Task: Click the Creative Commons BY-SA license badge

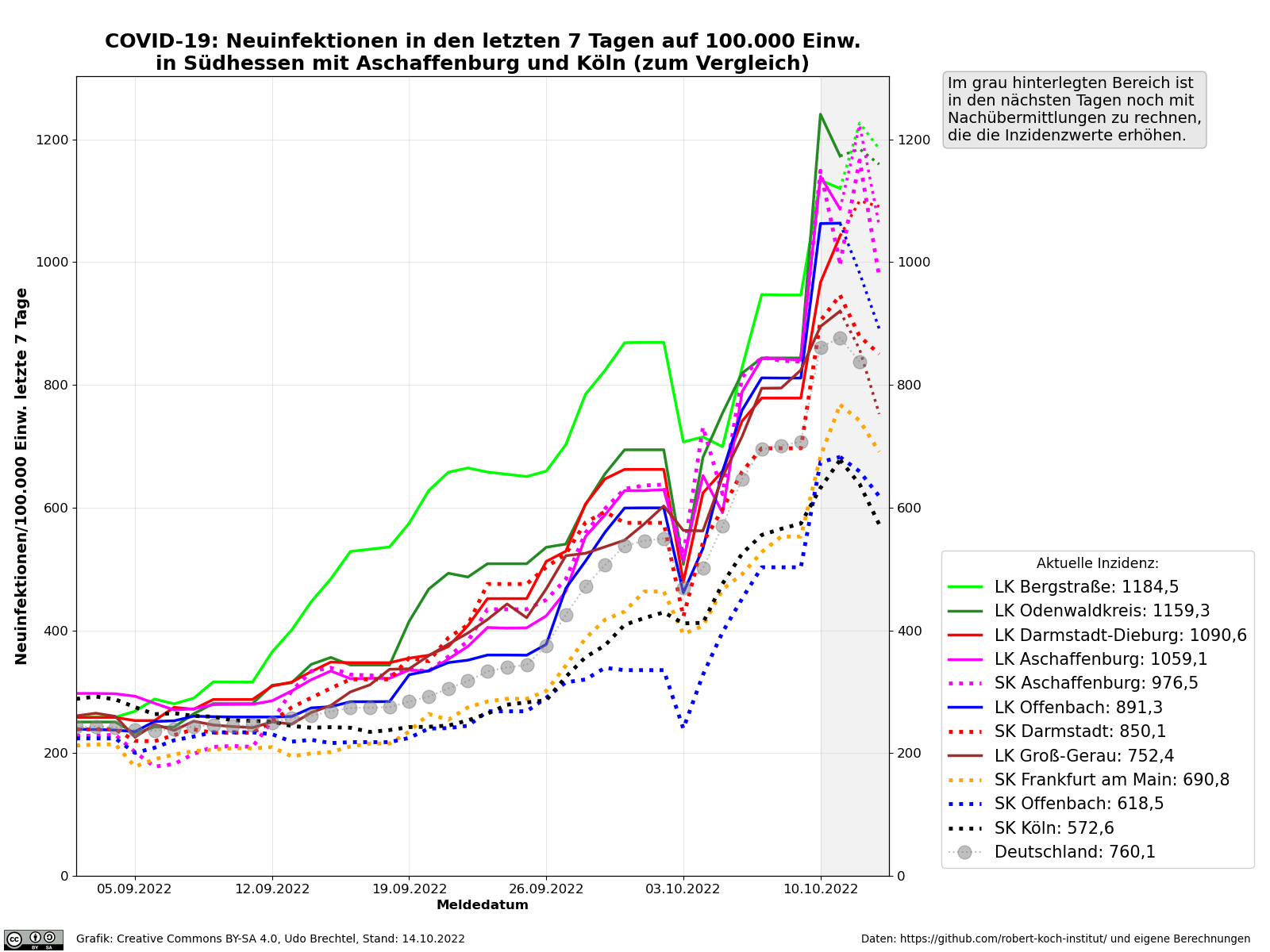Action: [33, 939]
